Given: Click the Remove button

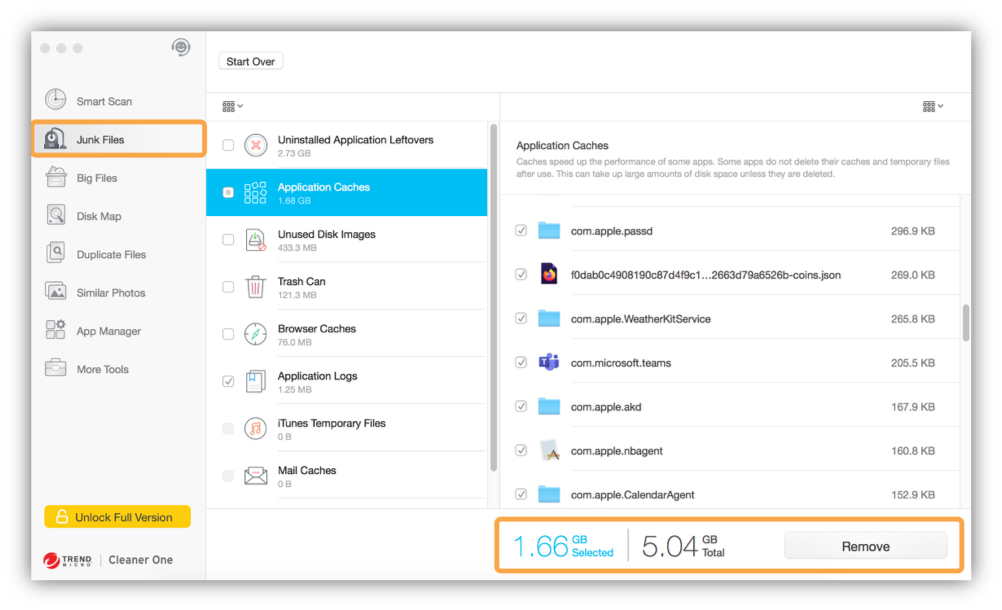Looking at the screenshot, I should (x=865, y=546).
